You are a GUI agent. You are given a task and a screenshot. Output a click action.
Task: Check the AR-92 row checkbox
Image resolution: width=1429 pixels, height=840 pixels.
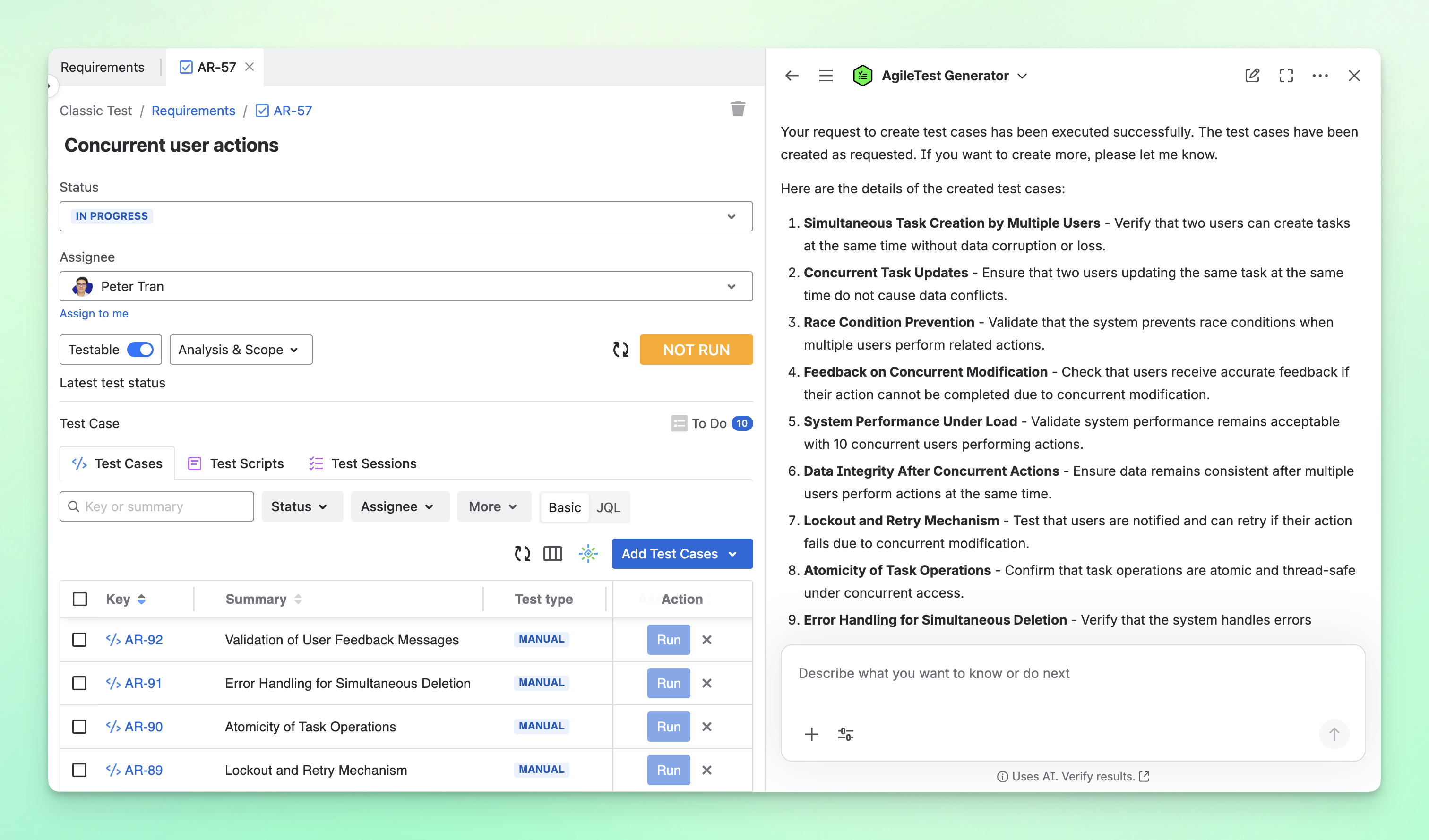click(79, 640)
